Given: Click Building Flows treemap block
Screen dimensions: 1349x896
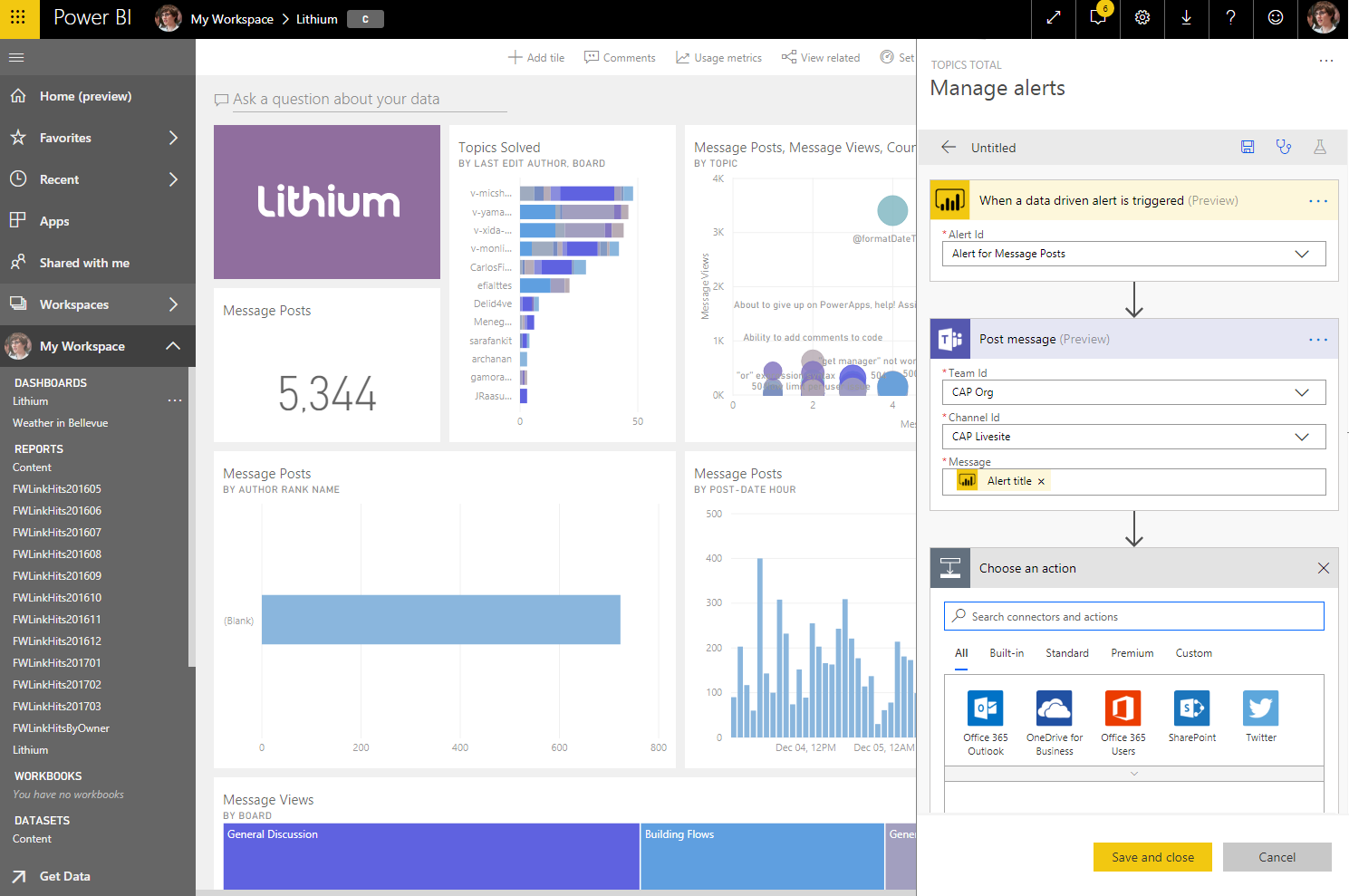Looking at the screenshot, I should [x=762, y=856].
